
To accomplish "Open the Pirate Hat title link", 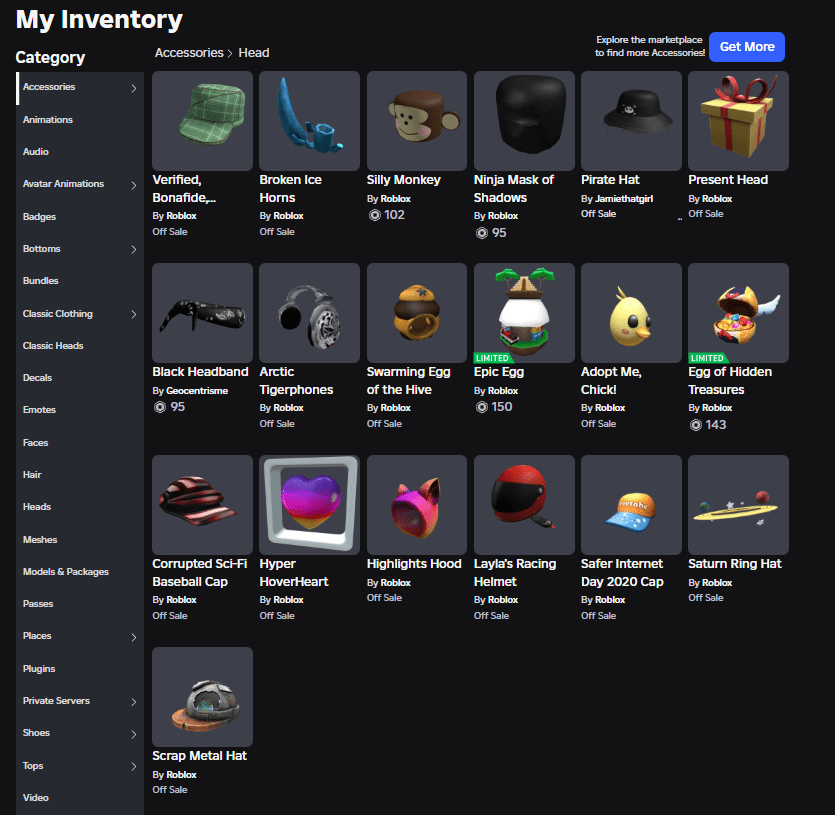I will click(x=610, y=180).
